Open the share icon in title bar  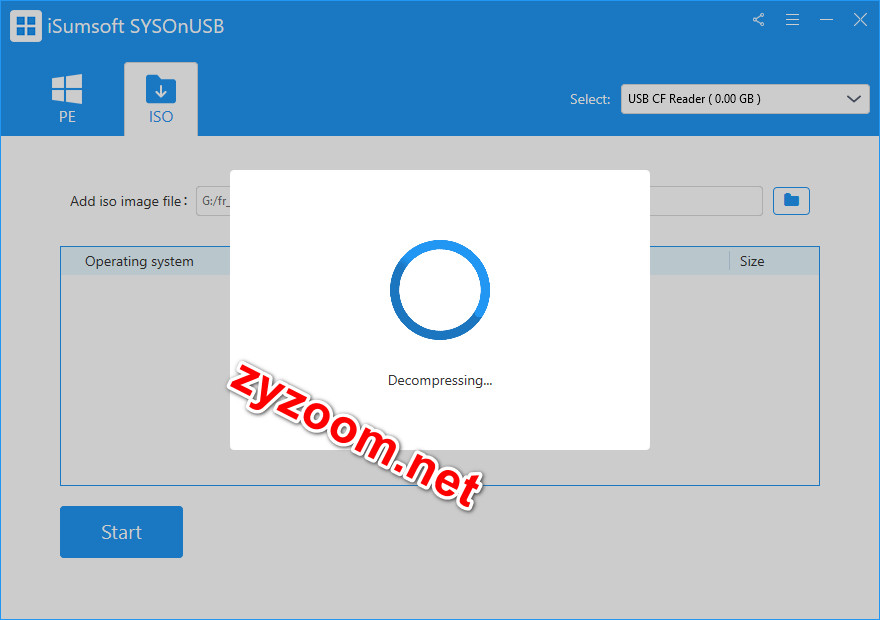pyautogui.click(x=759, y=20)
